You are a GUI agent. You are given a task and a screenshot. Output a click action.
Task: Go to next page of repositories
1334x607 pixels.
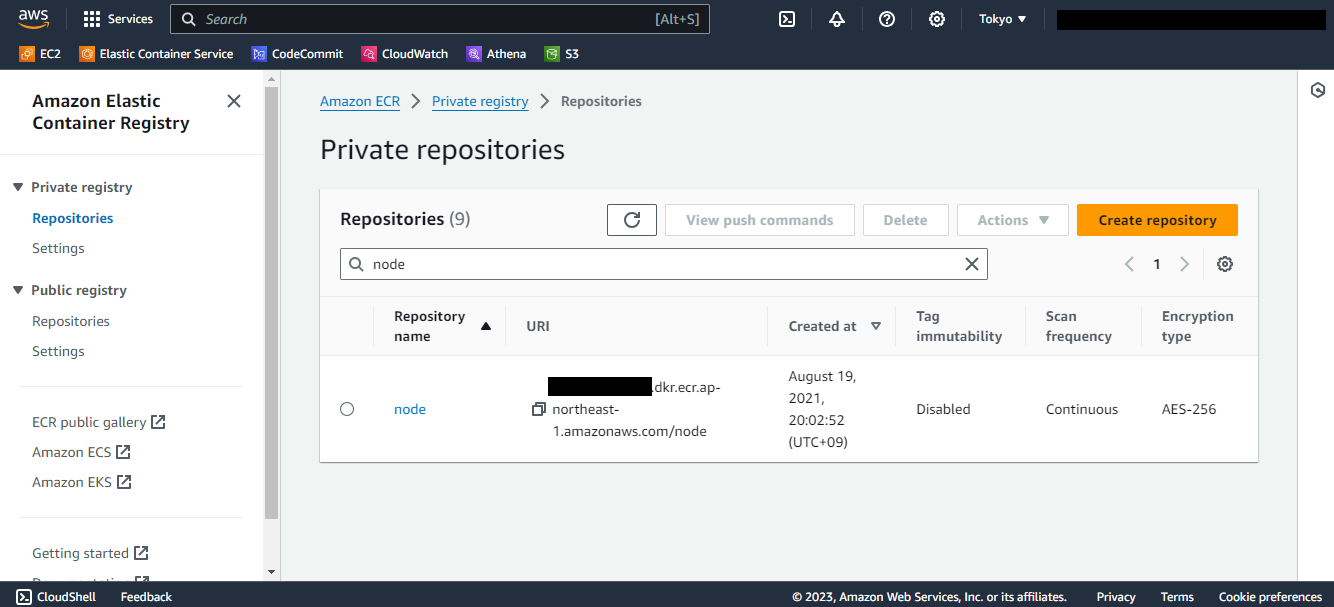point(1185,264)
